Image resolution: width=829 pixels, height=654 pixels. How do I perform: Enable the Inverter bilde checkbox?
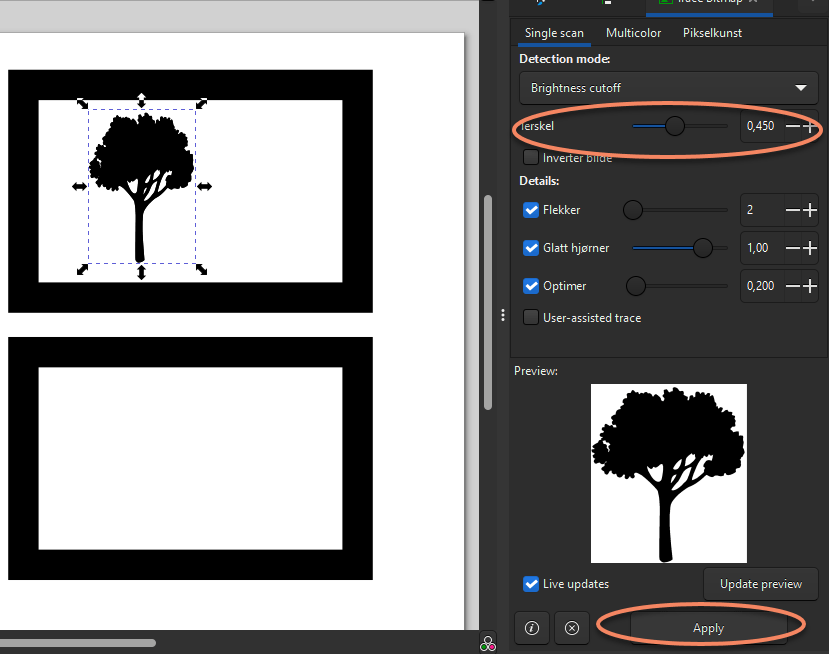click(531, 158)
